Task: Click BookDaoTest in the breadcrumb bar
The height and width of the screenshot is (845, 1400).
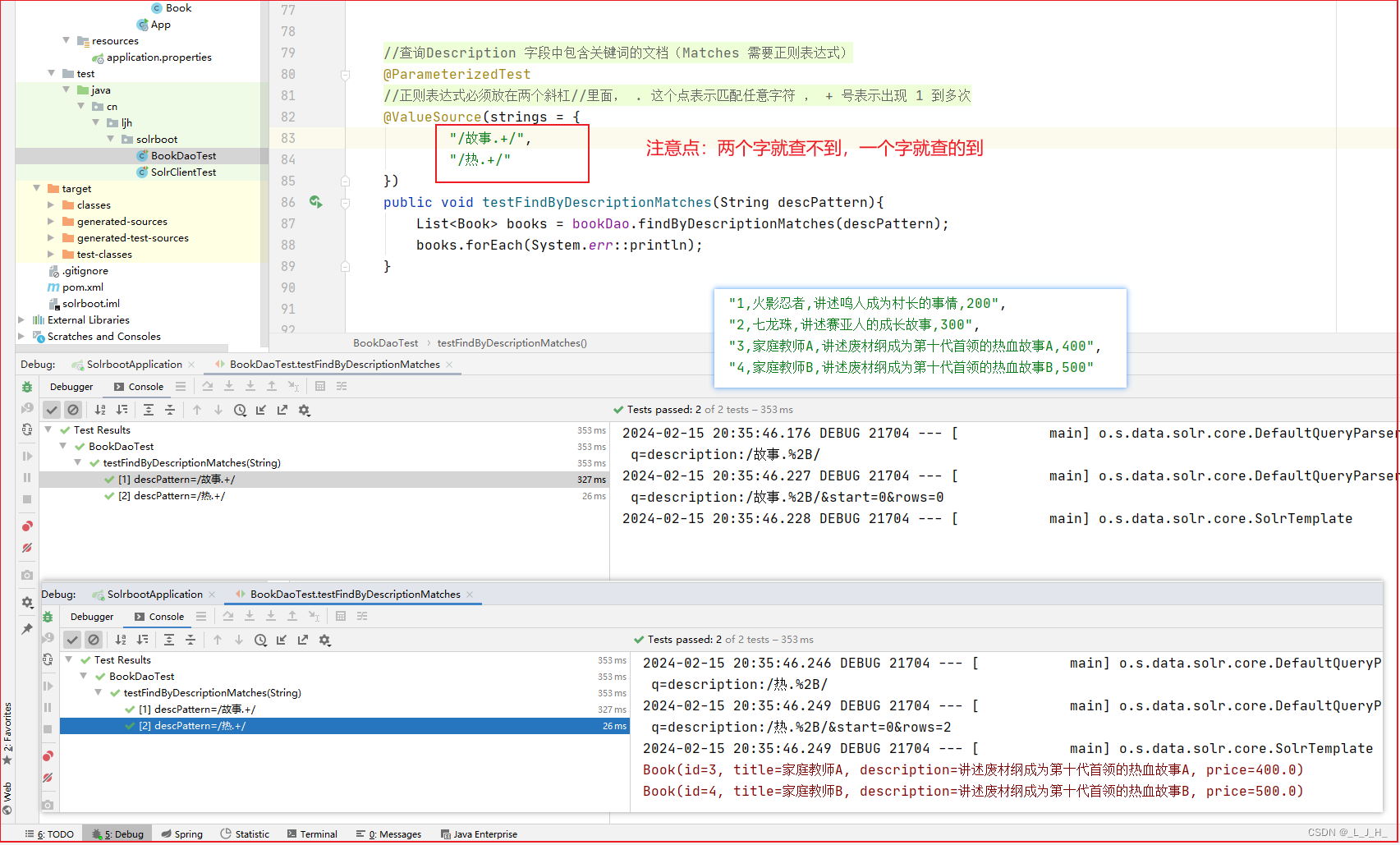Action: 386,342
